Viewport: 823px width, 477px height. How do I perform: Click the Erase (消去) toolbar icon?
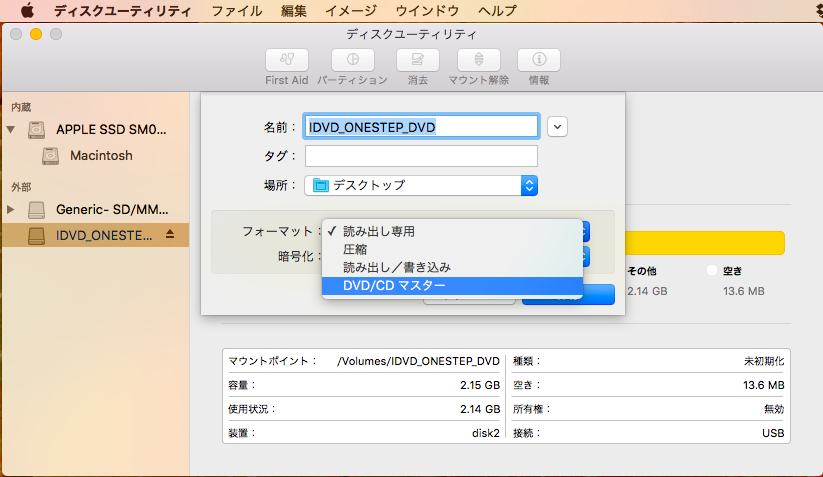point(418,60)
